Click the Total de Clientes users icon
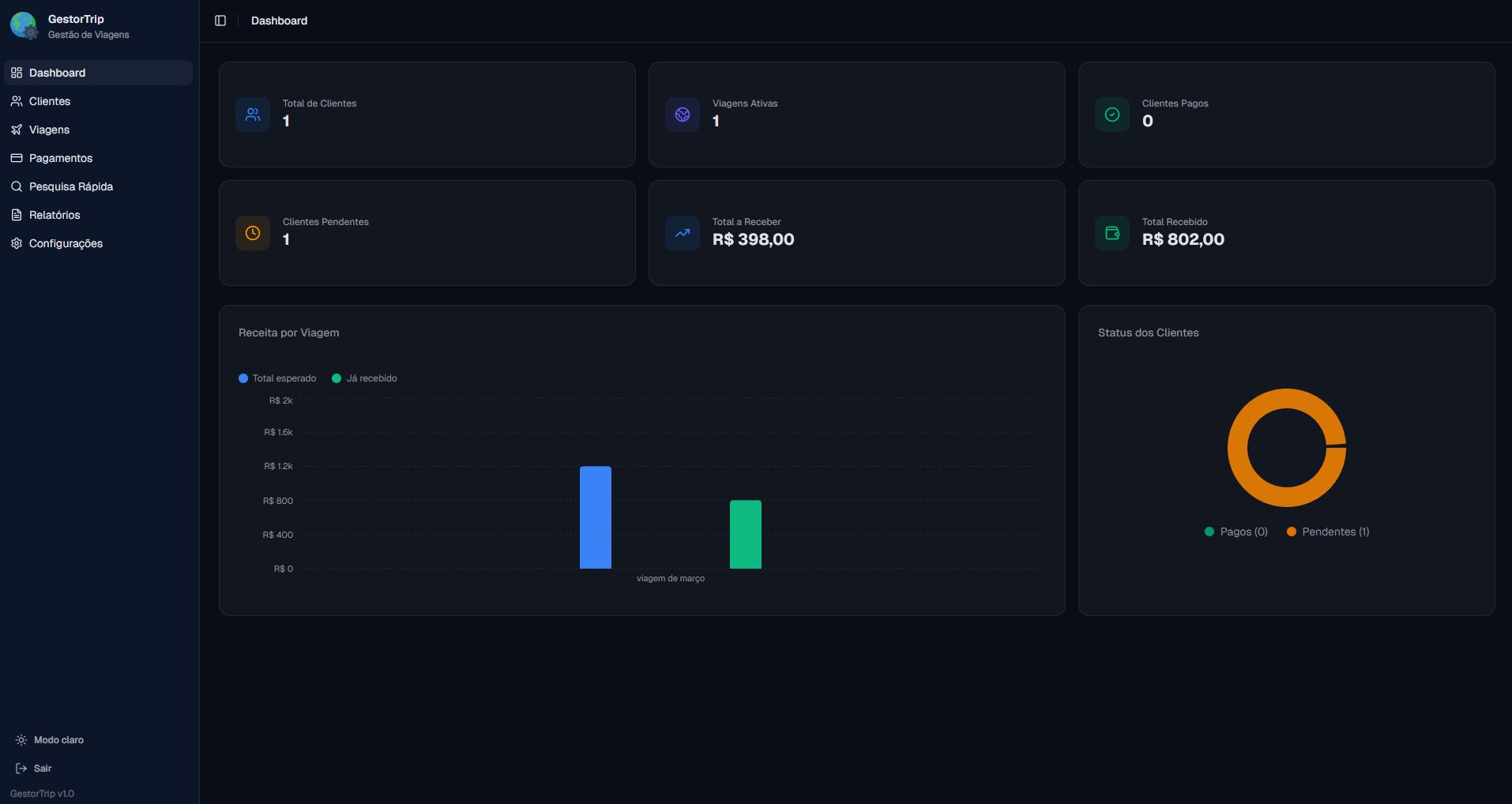Viewport: 1512px width, 804px height. [x=253, y=115]
